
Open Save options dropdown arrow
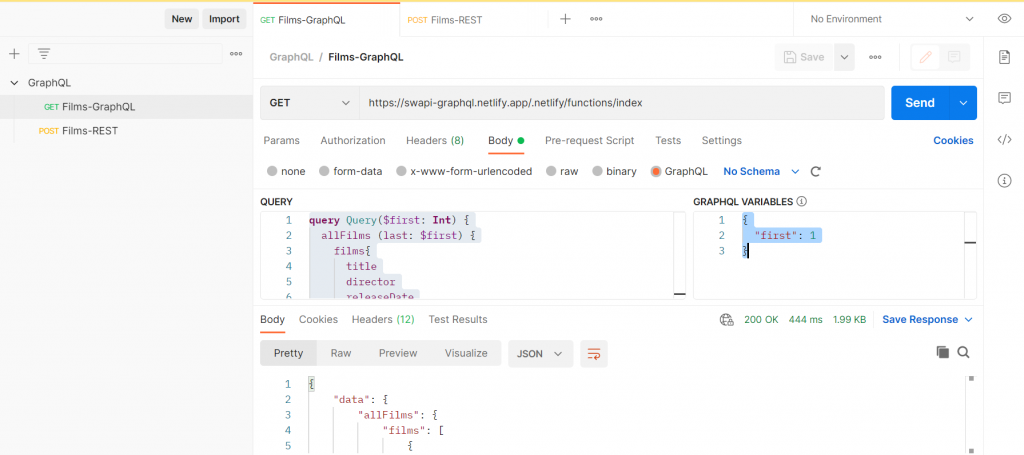click(844, 57)
